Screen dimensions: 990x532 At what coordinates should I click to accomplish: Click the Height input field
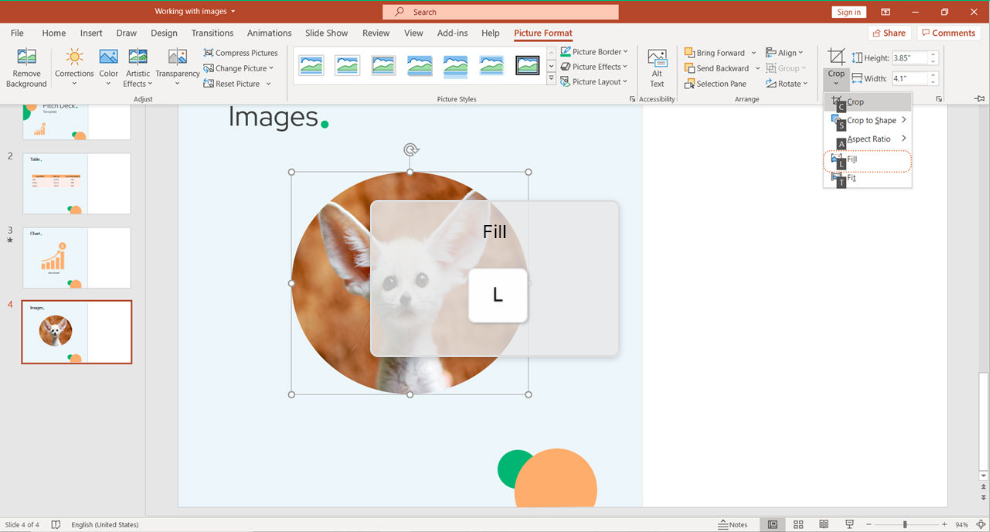910,58
